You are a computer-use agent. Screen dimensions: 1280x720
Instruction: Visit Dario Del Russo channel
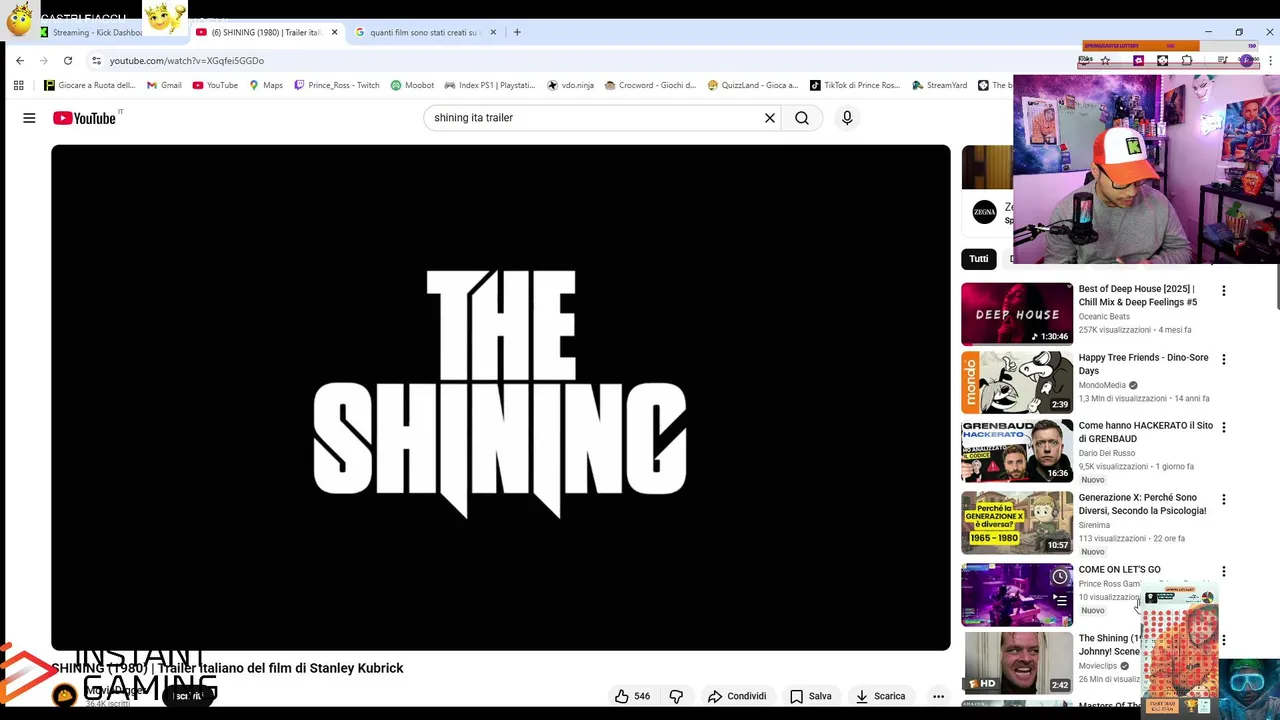pyautogui.click(x=1106, y=453)
